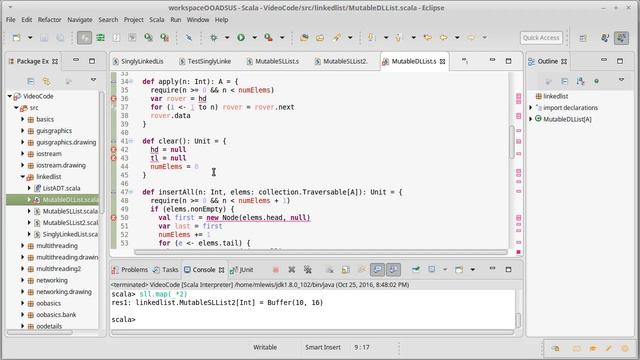Click the Run Last Tool external tools icon
640x360 pixels.
[268, 38]
